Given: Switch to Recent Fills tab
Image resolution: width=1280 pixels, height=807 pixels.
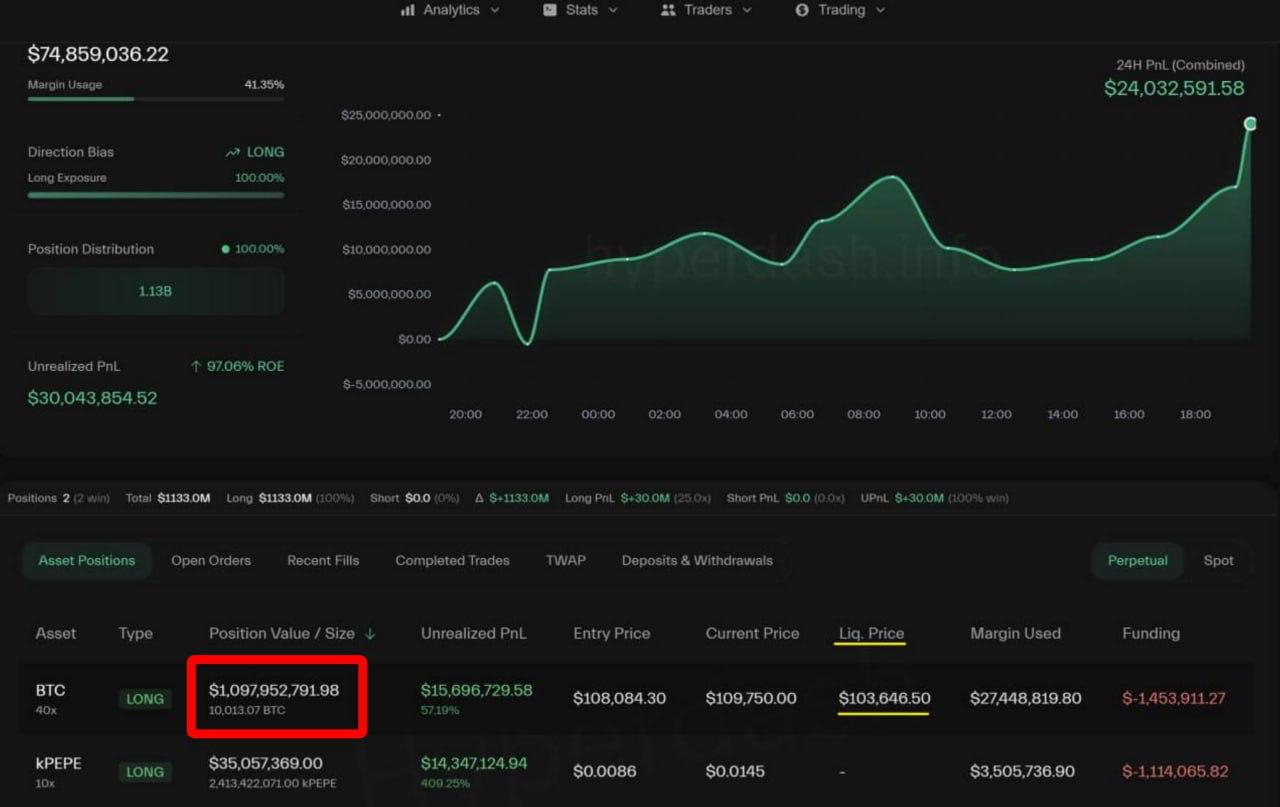Looking at the screenshot, I should 323,561.
